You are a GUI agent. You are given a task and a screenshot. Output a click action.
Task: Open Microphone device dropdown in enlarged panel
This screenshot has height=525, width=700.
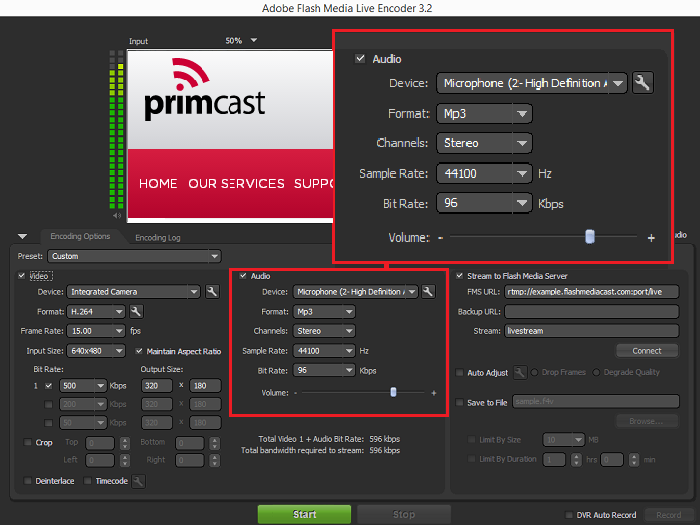point(532,83)
